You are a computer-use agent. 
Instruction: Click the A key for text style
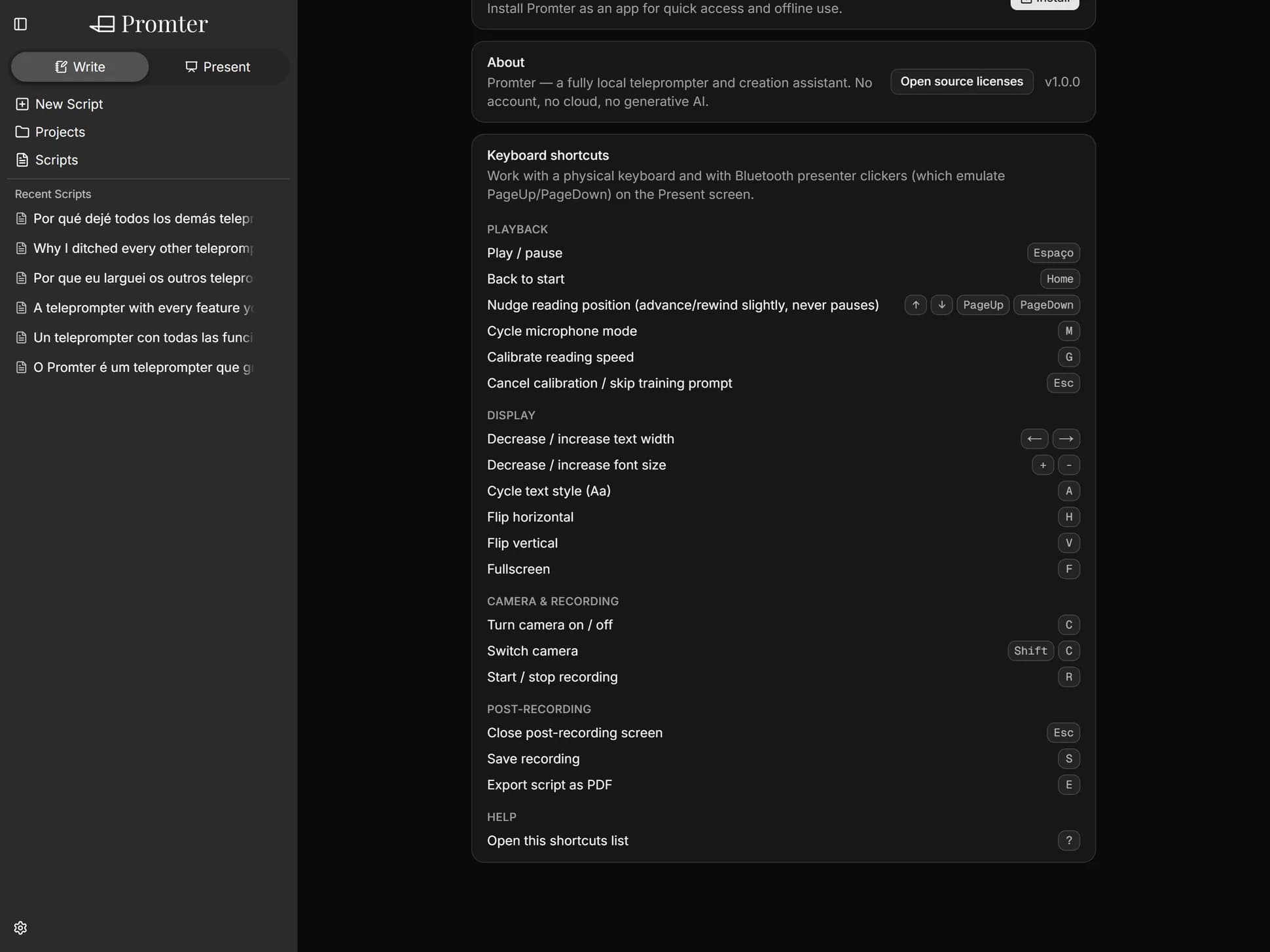click(x=1068, y=491)
